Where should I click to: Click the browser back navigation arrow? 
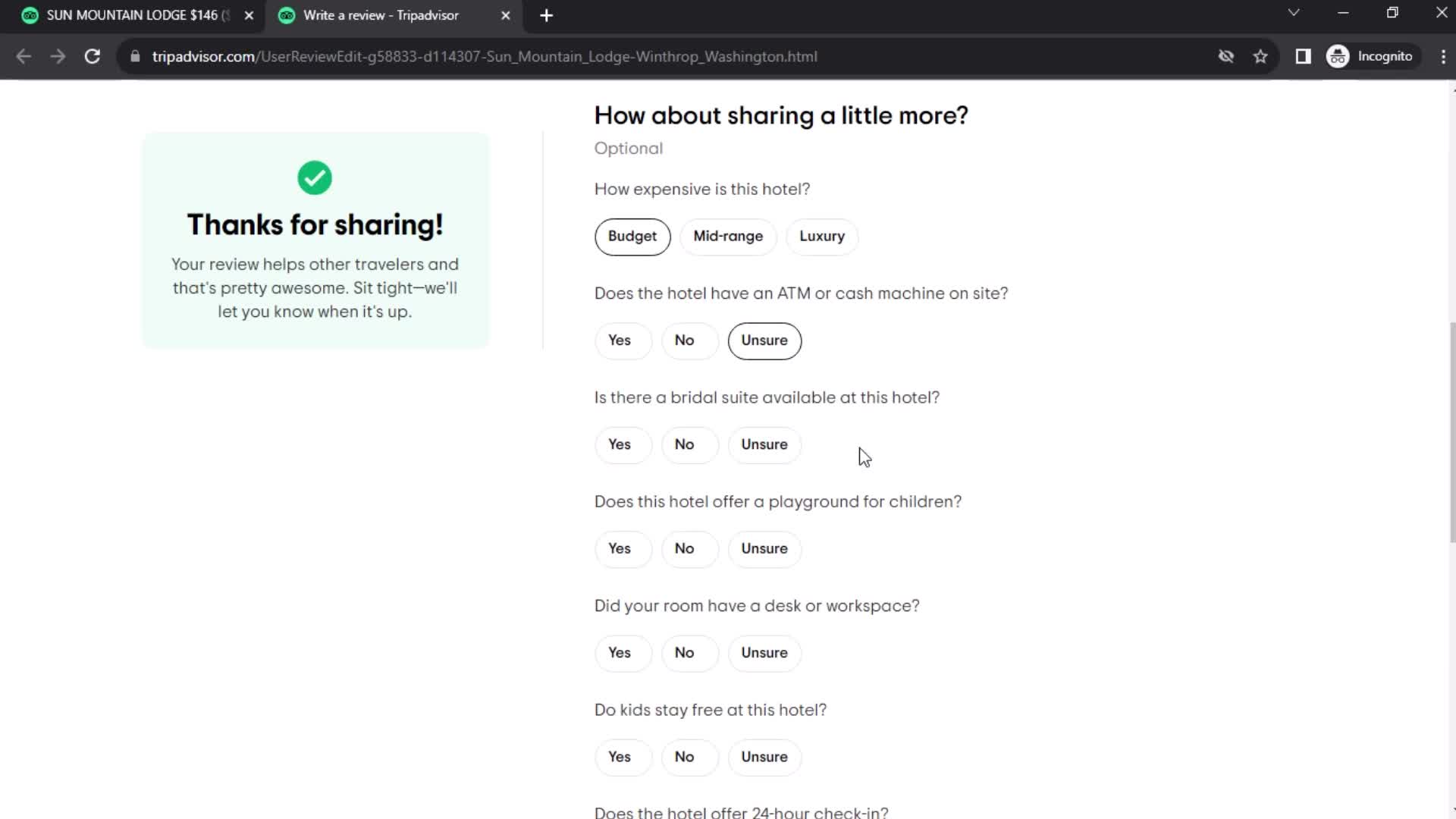click(x=24, y=56)
